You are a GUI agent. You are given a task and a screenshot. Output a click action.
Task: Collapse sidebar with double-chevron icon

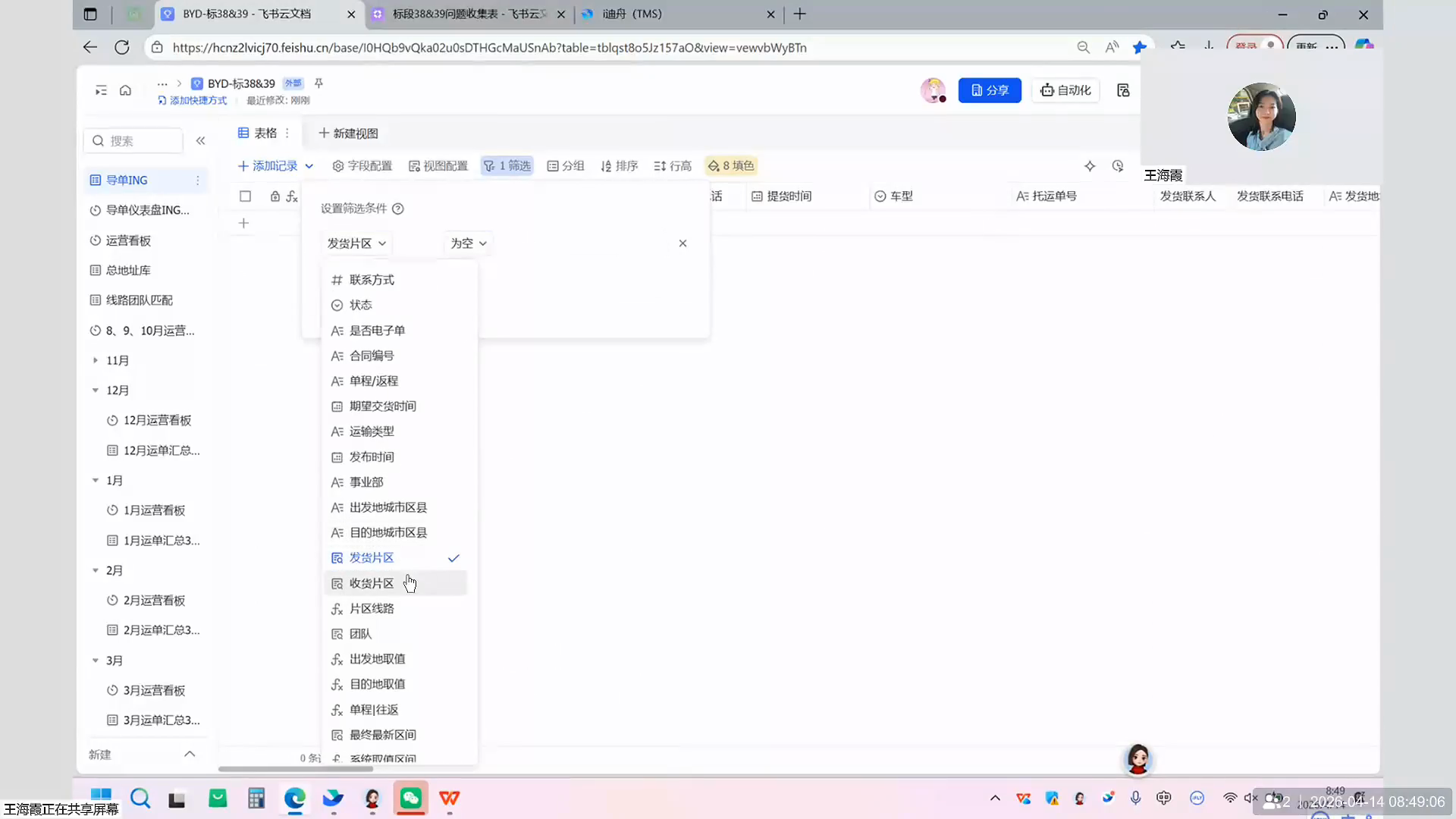tap(200, 141)
